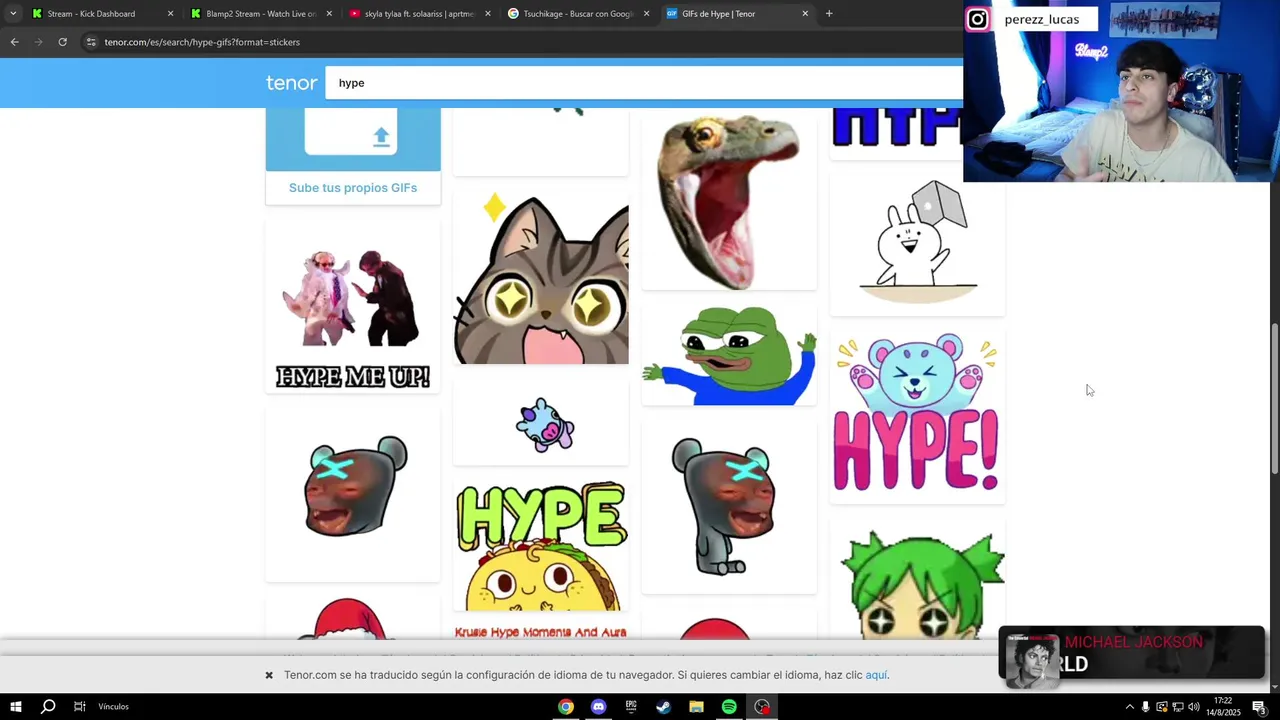Open the recording app with red dot in taskbar
The height and width of the screenshot is (720, 1280).
click(762, 707)
